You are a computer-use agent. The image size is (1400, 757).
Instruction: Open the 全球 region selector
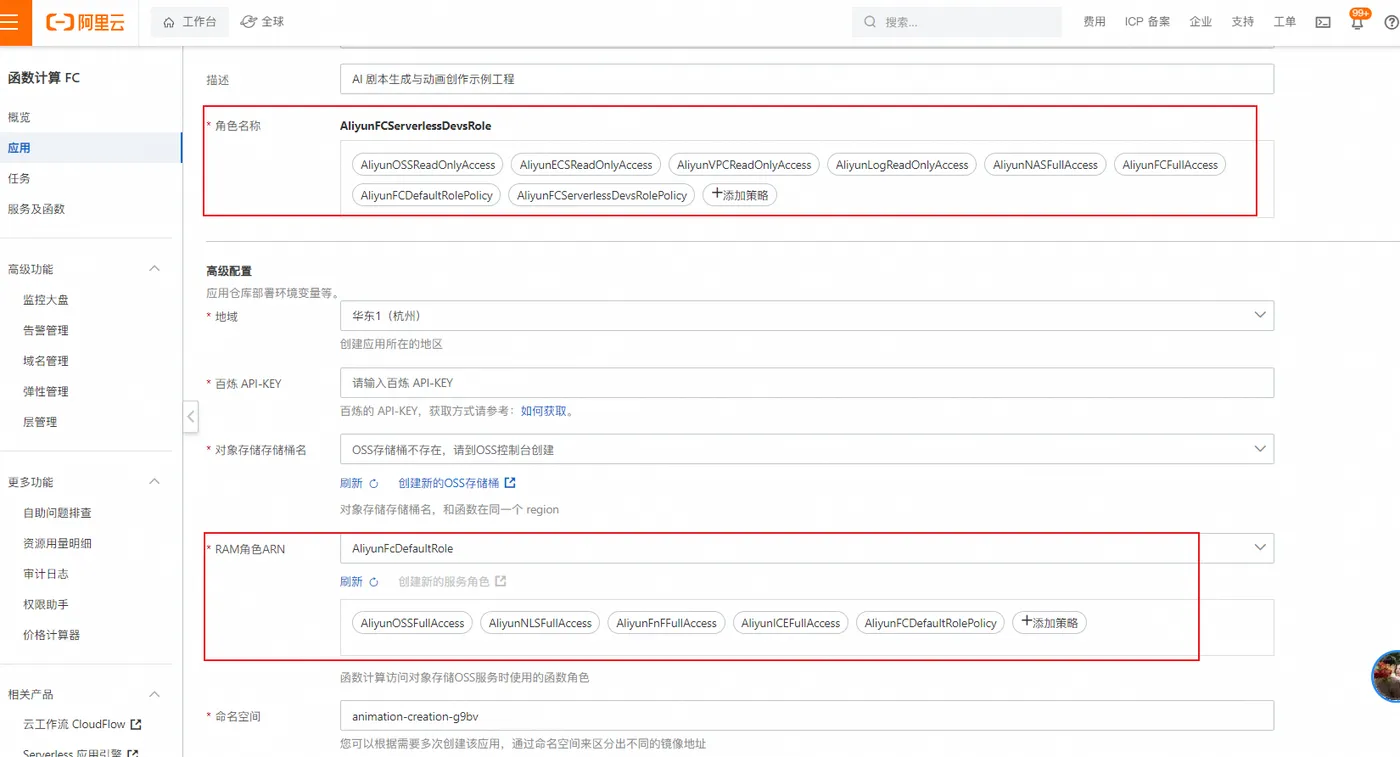263,22
